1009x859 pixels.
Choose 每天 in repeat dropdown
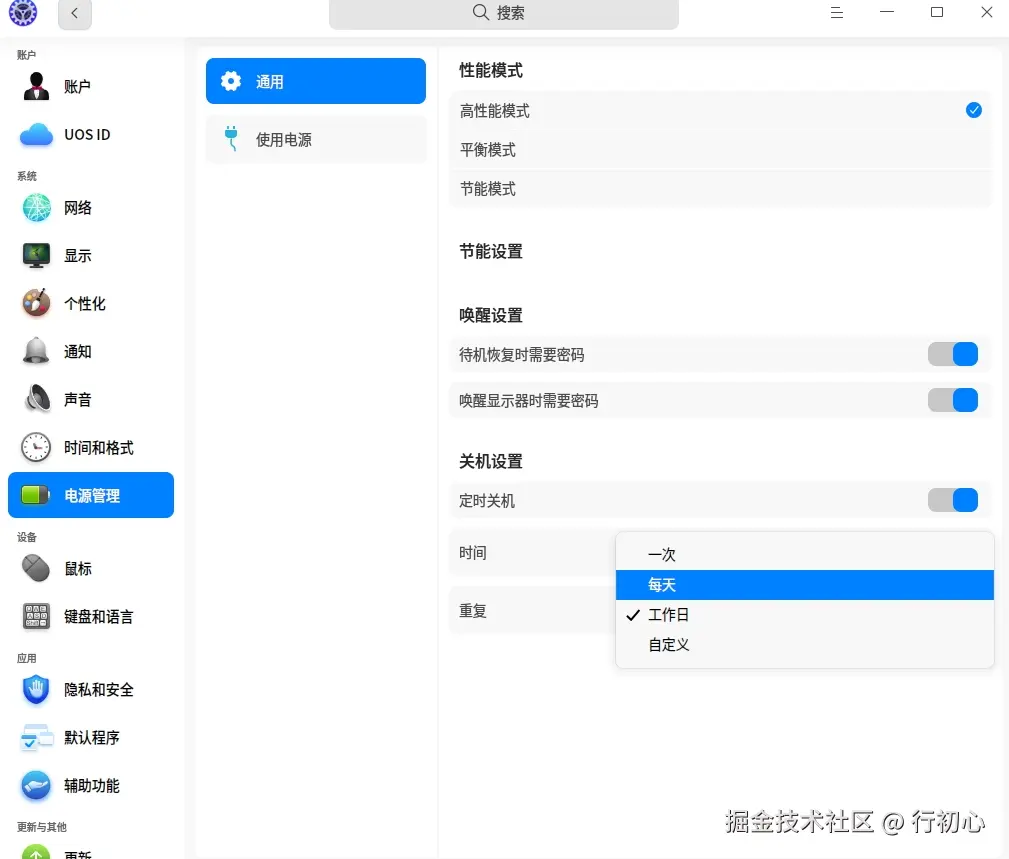point(804,585)
